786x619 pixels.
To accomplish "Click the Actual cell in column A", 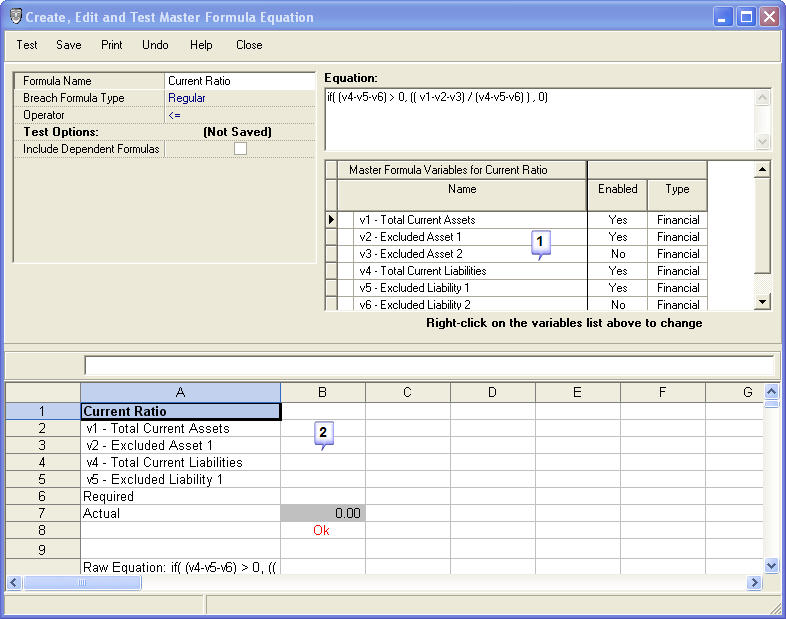I will coord(180,513).
